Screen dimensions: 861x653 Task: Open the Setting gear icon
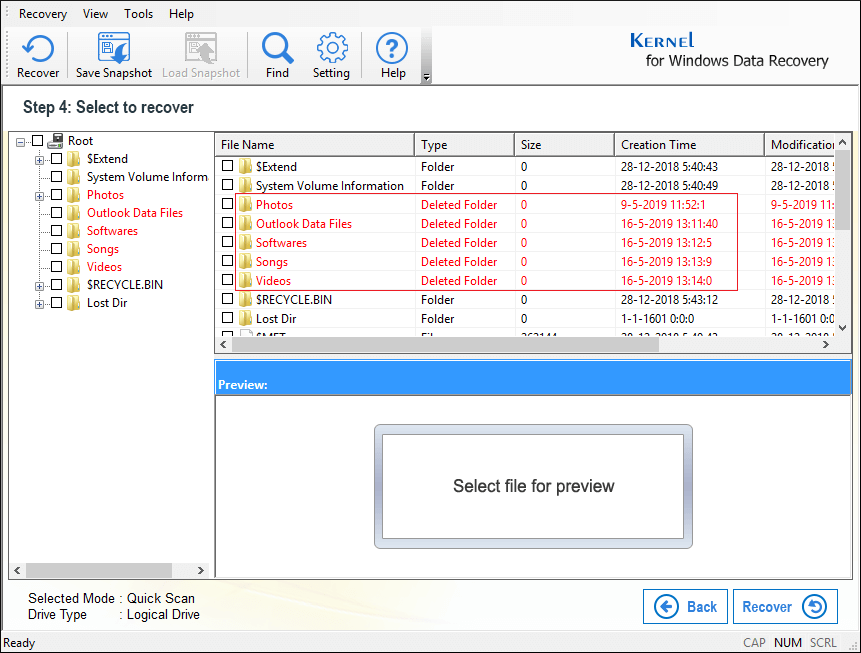pyautogui.click(x=331, y=48)
